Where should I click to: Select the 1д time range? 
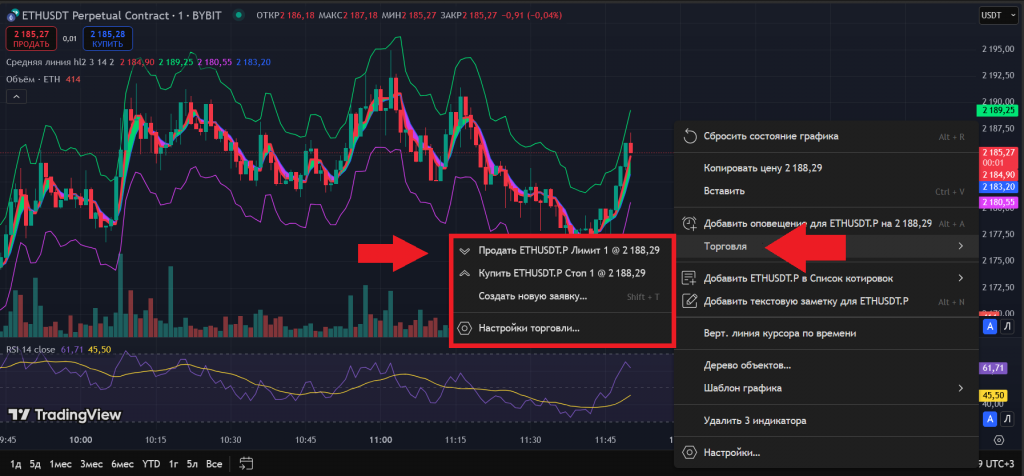(15, 463)
